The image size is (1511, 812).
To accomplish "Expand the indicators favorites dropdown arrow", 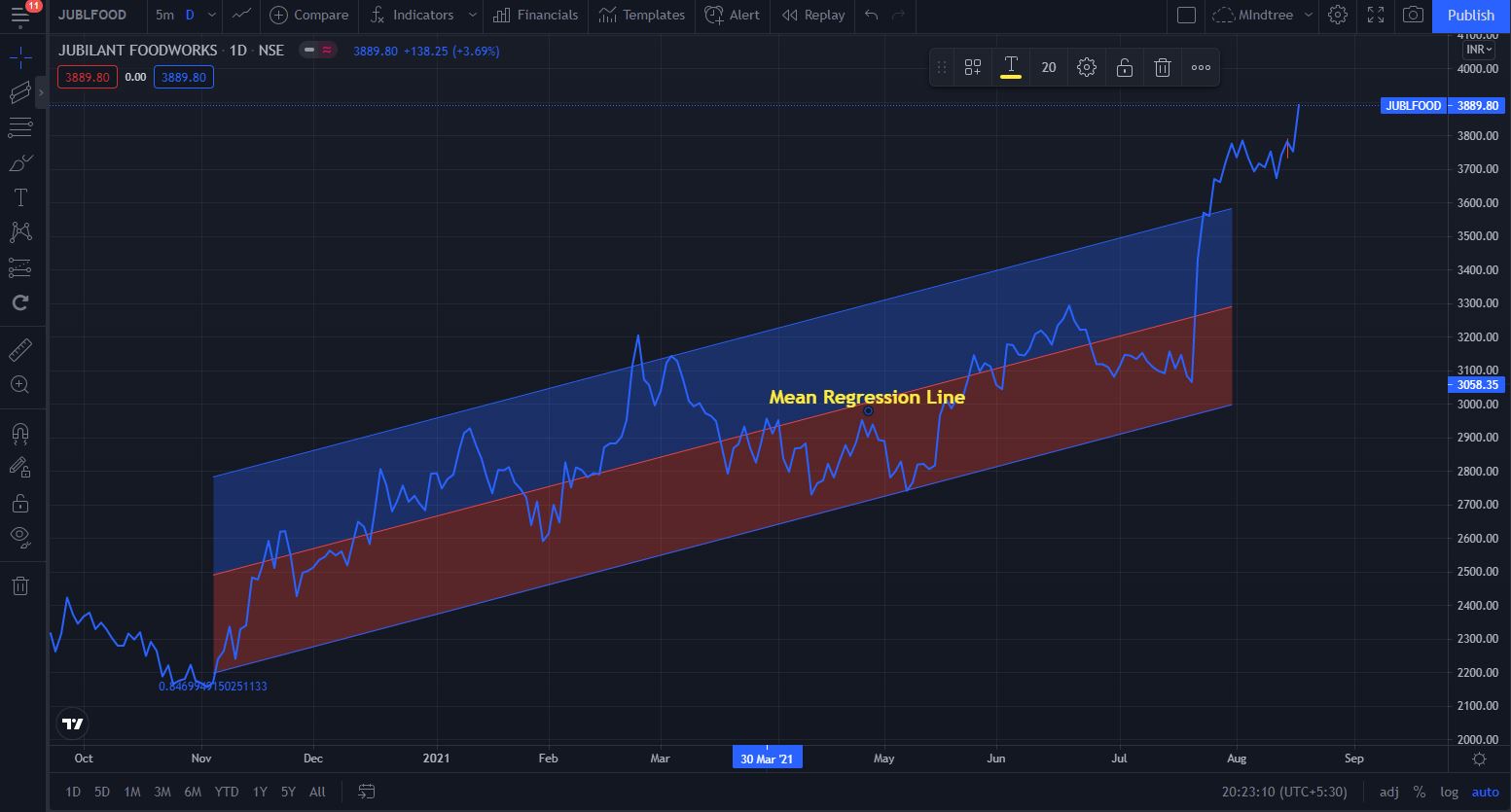I will click(x=473, y=15).
